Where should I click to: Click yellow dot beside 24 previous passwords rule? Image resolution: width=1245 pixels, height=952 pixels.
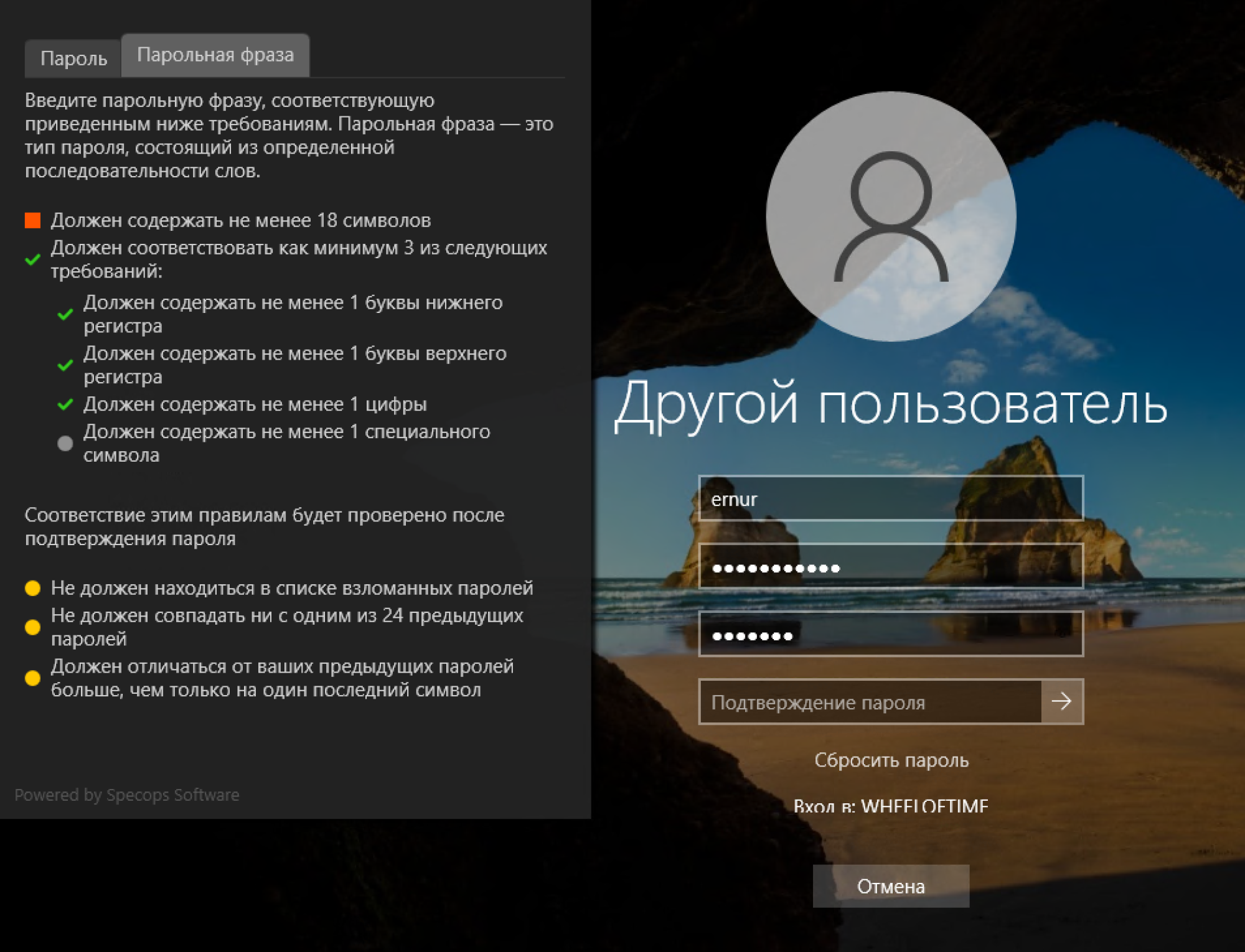(33, 627)
